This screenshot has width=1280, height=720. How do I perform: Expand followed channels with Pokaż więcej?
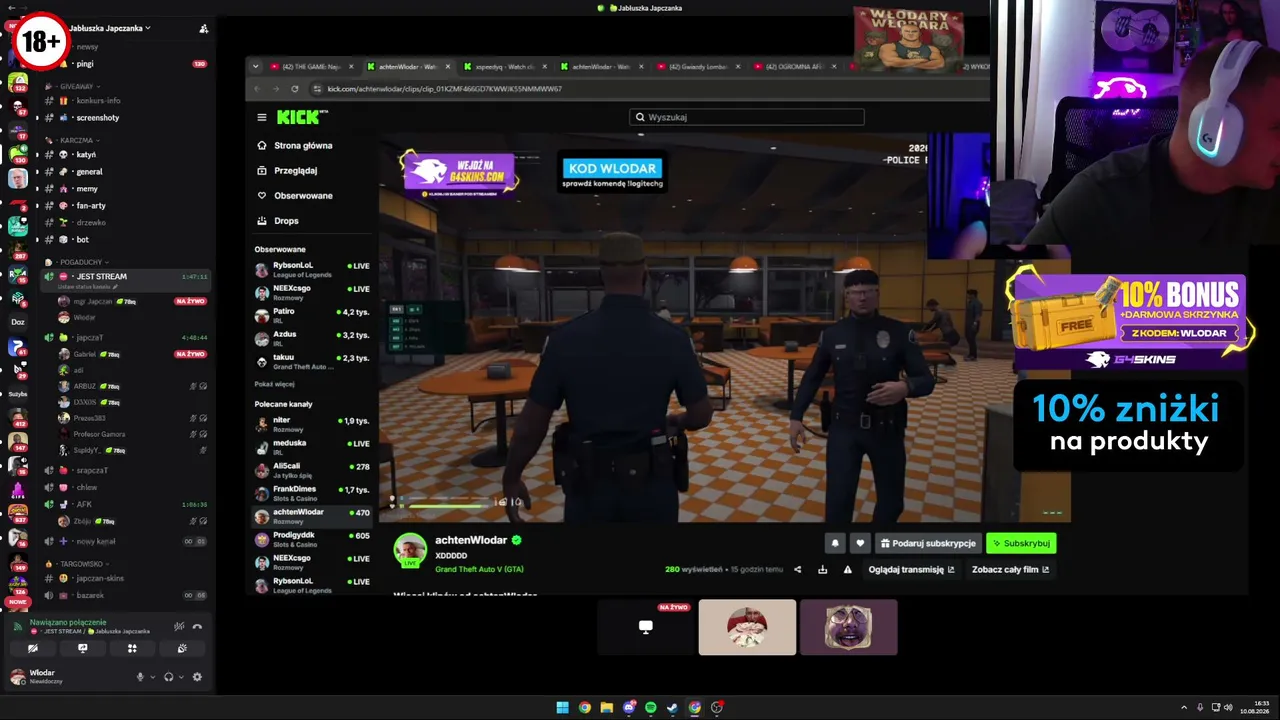click(274, 384)
